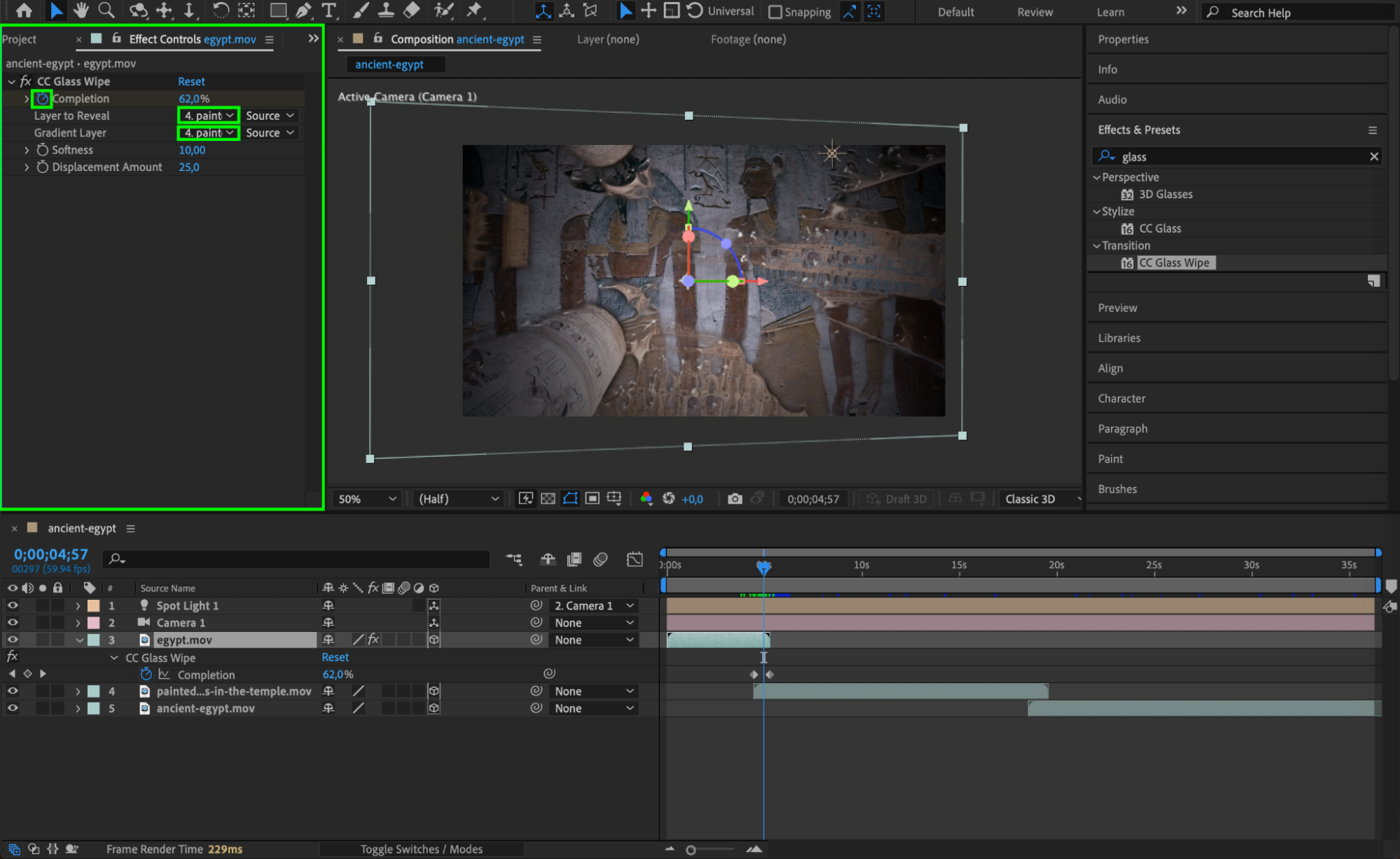Open the 50% magnification dropdown
Screen dimensions: 1400x859
(367, 499)
